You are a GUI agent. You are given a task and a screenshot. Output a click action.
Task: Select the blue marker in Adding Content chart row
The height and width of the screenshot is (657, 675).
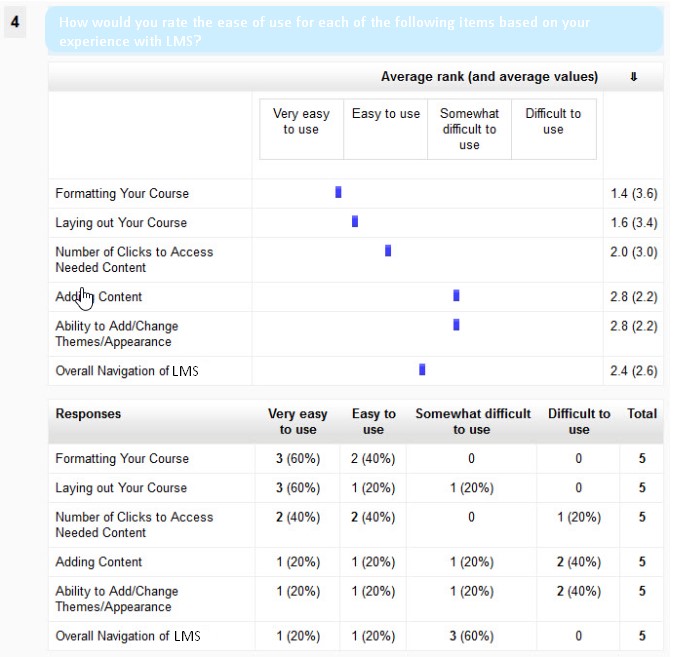[x=456, y=295]
